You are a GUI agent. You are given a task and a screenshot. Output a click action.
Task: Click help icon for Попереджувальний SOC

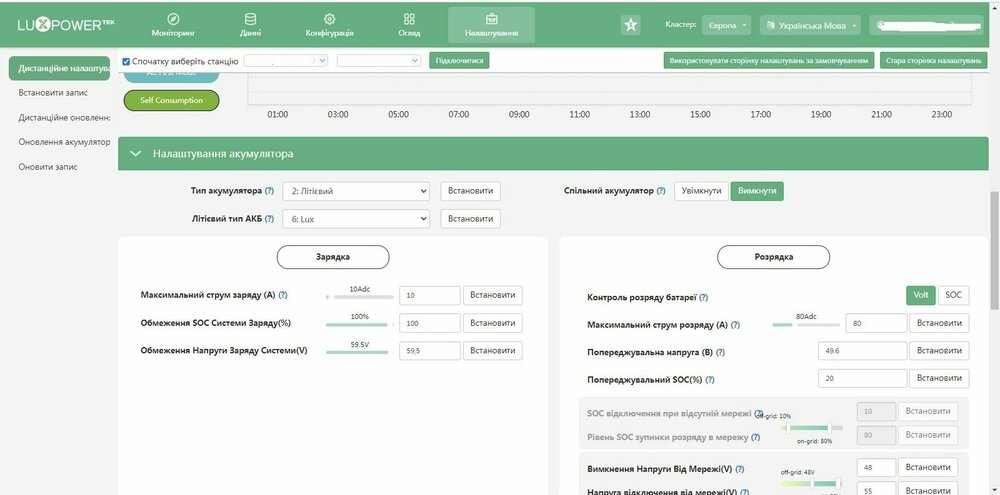pyautogui.click(x=710, y=380)
